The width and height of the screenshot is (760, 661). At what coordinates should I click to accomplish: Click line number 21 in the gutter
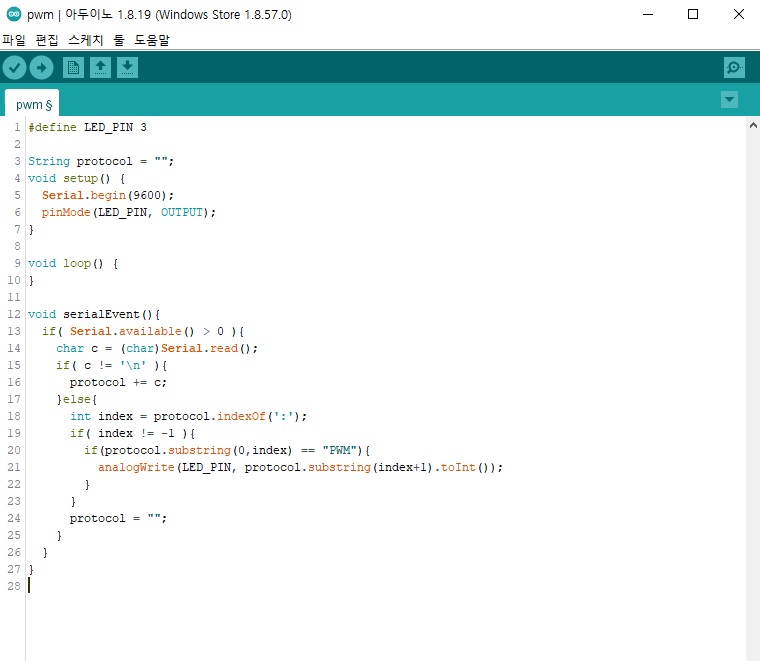tap(14, 467)
